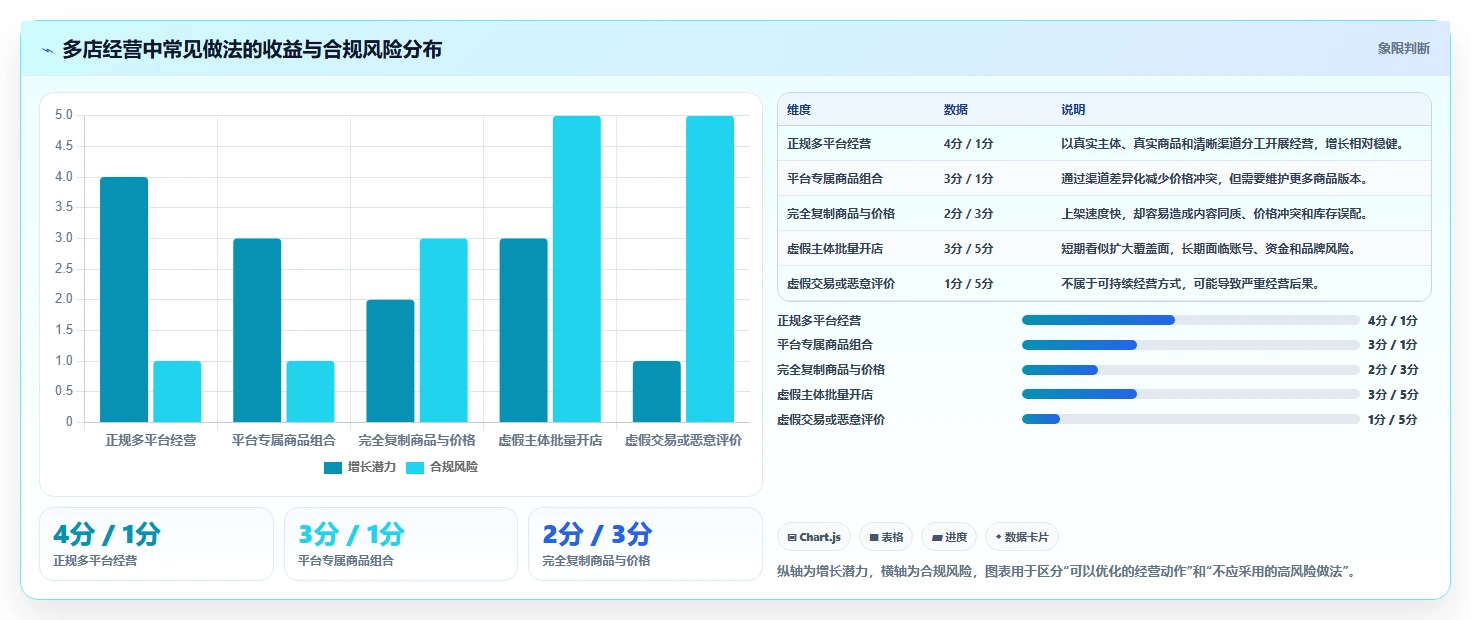
Task: Toggle the 合规风险 legend swatch
Action: point(415,467)
